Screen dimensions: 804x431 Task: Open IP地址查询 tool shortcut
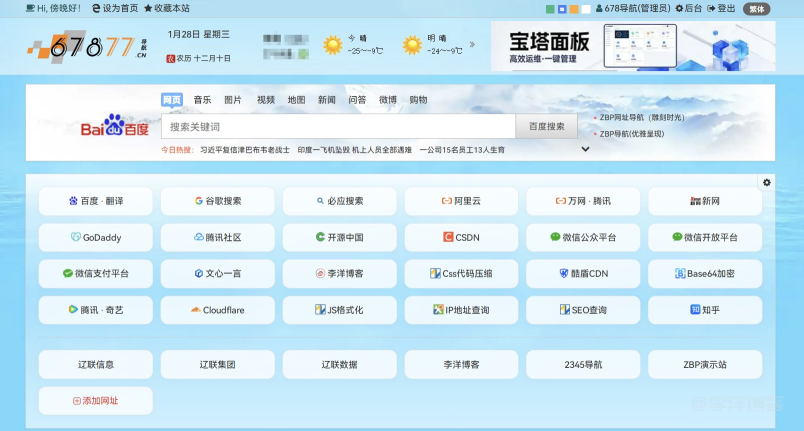point(461,310)
